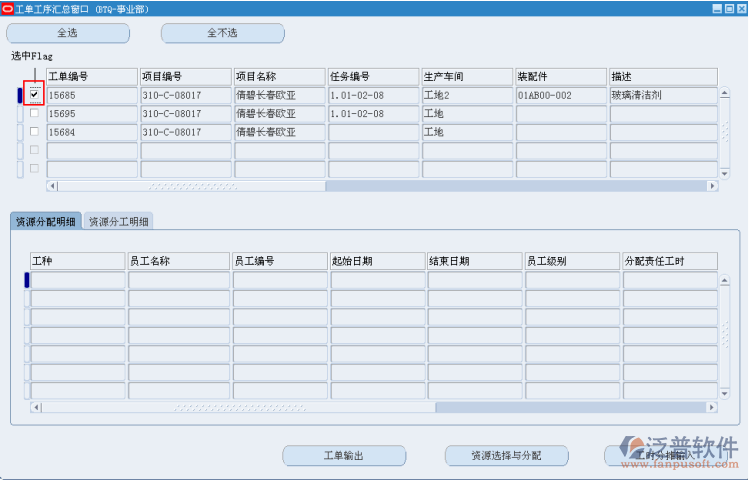The width and height of the screenshot is (749, 480).
Task: Click the 工单输出 button
Action: tap(343, 456)
